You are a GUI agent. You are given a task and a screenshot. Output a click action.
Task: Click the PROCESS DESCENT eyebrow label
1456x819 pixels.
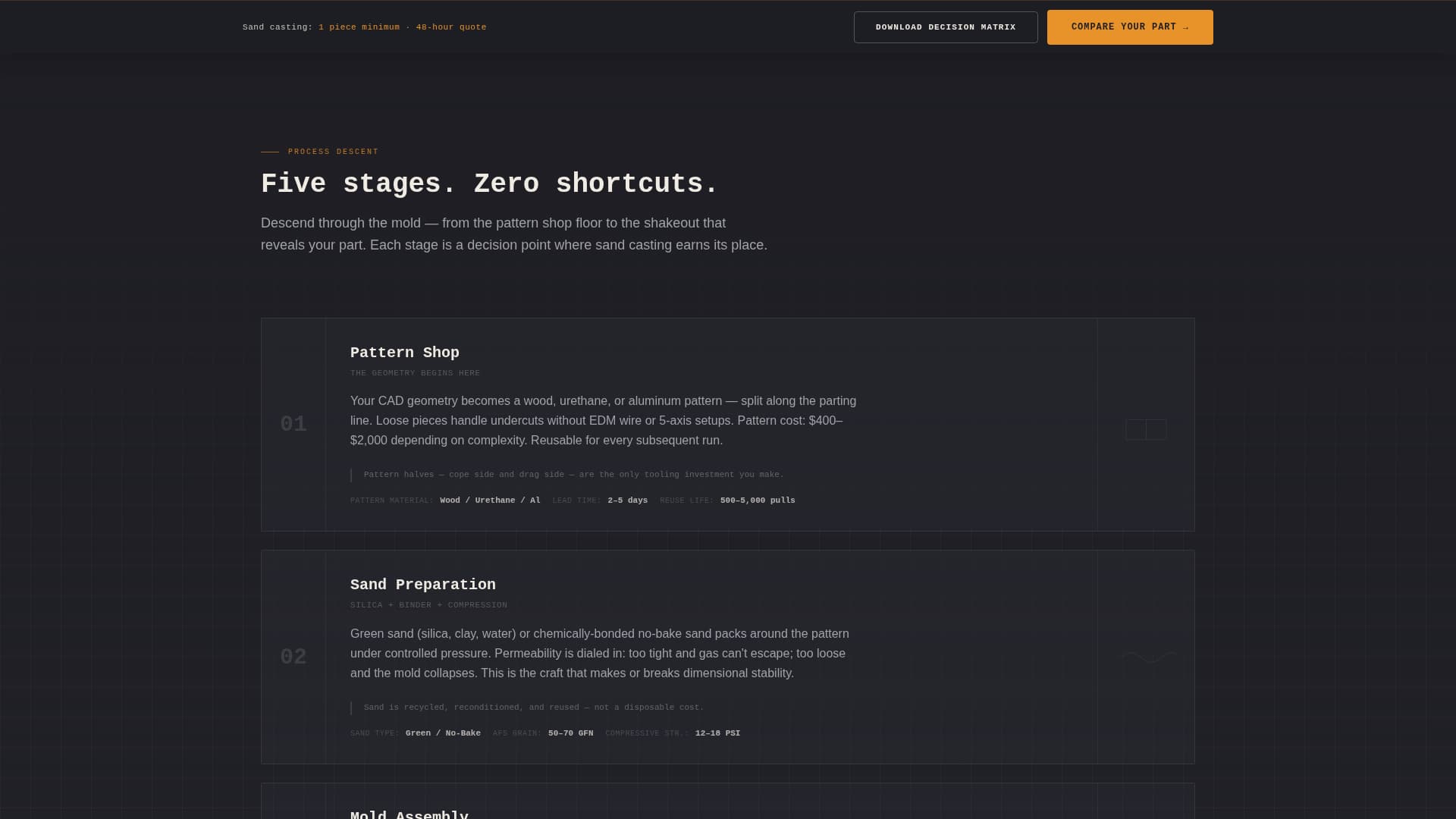click(332, 151)
